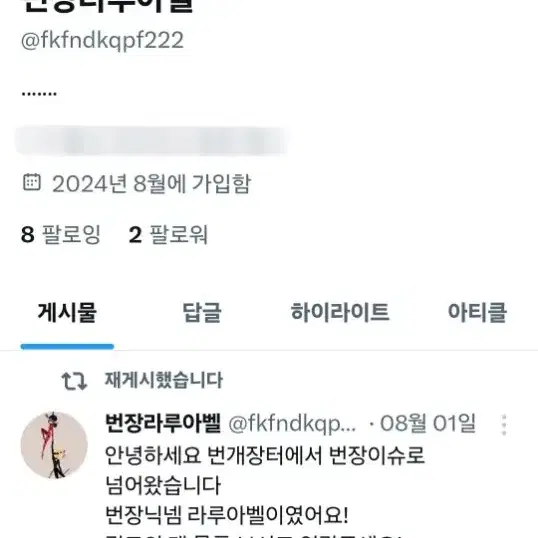Click the truncated @fkfndkqp... handle in post

[292, 424]
